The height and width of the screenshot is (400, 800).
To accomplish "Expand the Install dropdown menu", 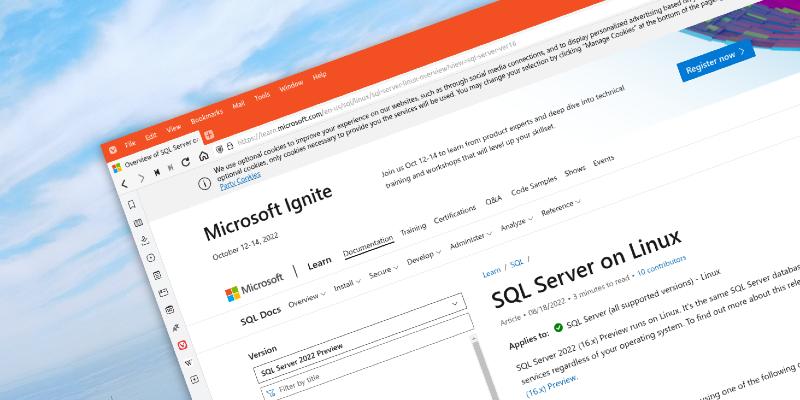I will (x=347, y=286).
